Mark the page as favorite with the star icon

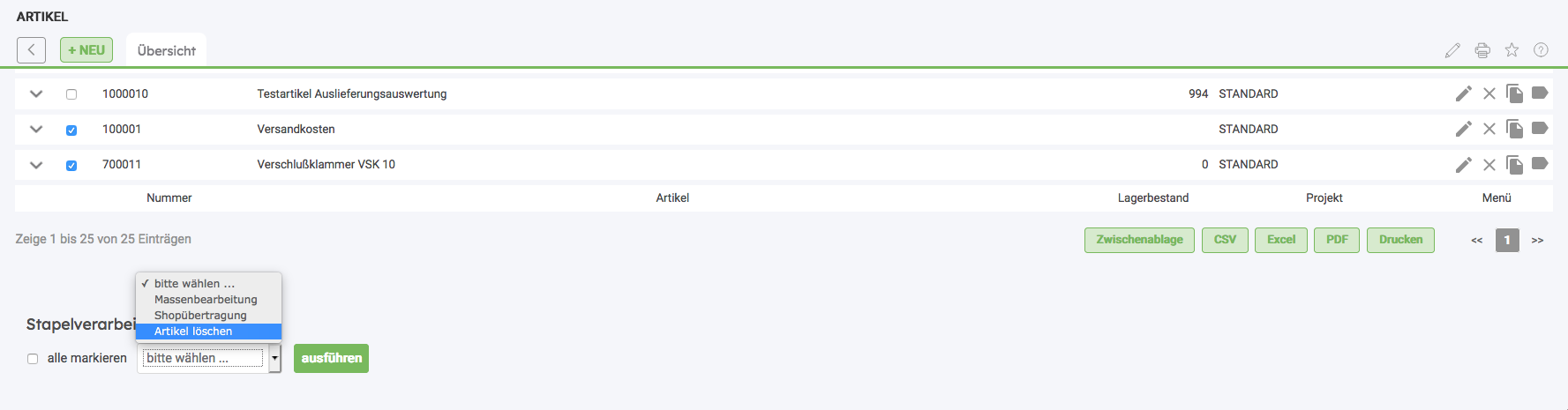coord(1512,50)
